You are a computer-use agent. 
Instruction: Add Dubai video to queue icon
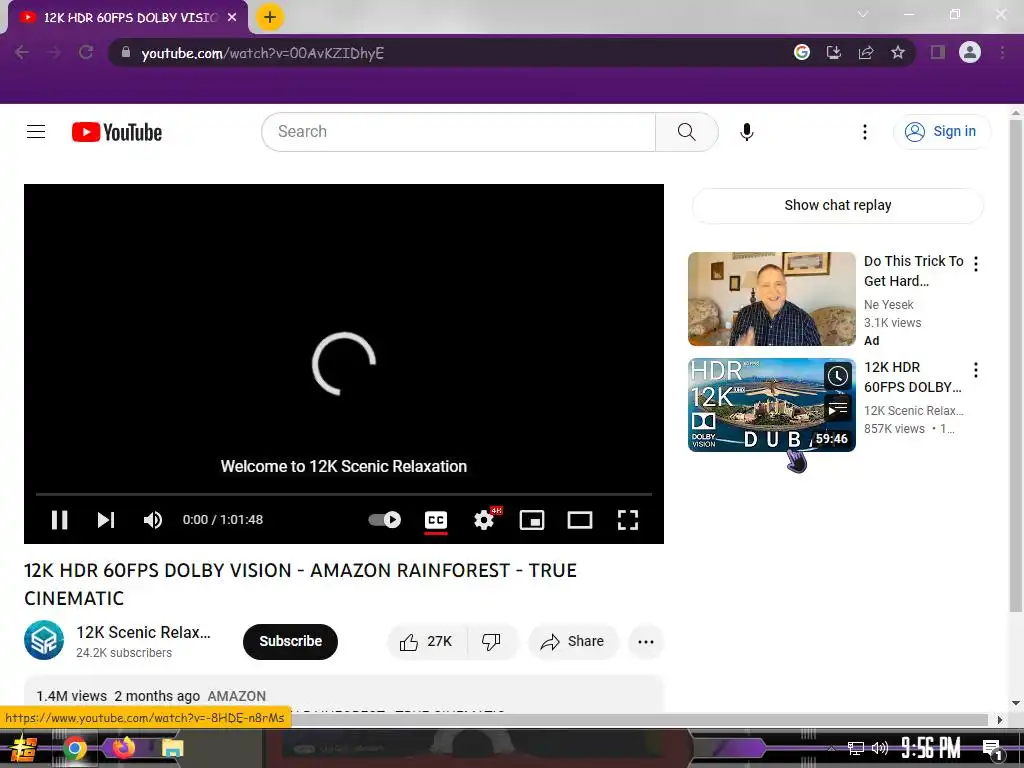point(838,409)
